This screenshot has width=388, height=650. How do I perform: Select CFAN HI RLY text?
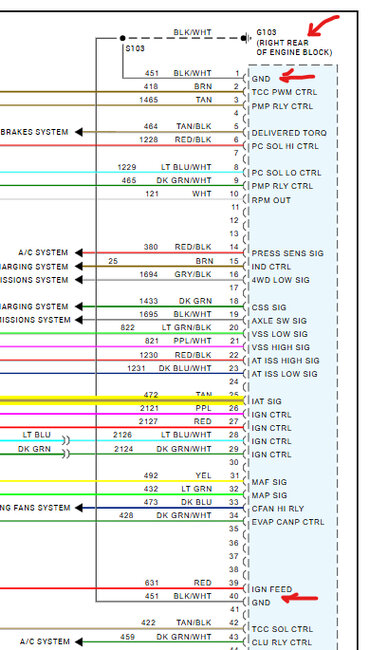coord(278,508)
